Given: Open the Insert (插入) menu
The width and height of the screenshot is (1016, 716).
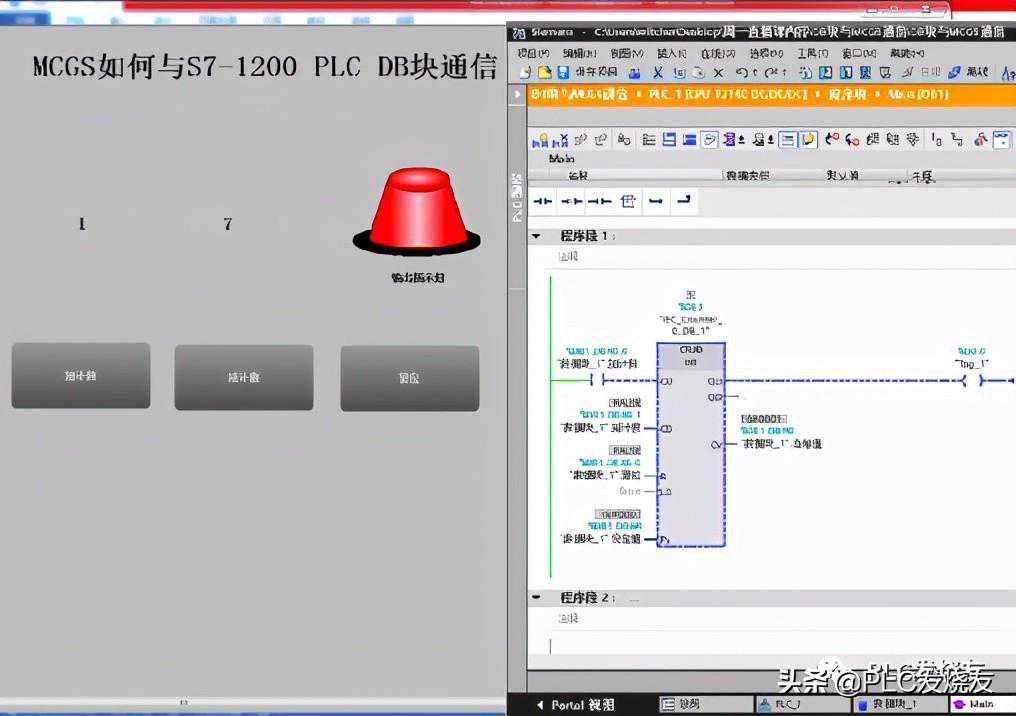Looking at the screenshot, I should pos(671,53).
